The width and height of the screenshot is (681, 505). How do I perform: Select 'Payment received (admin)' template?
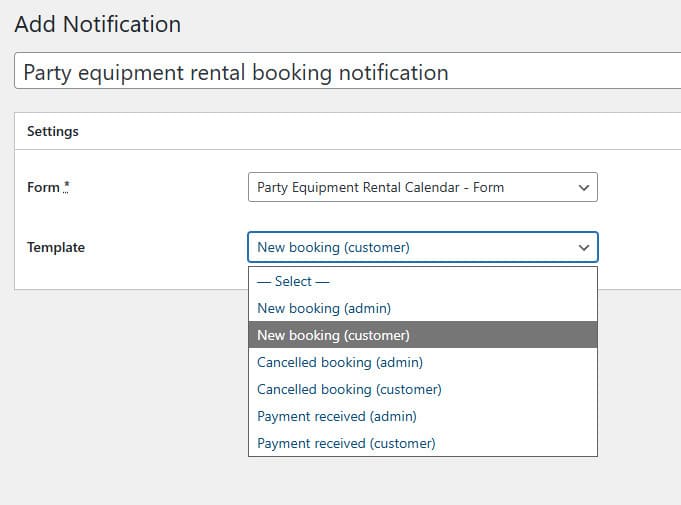pos(337,416)
